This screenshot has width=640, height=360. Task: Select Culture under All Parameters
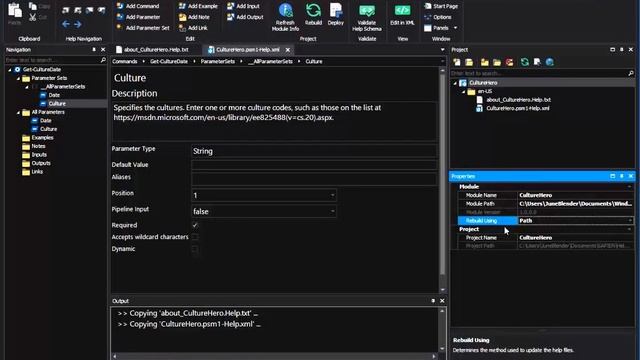click(x=44, y=129)
